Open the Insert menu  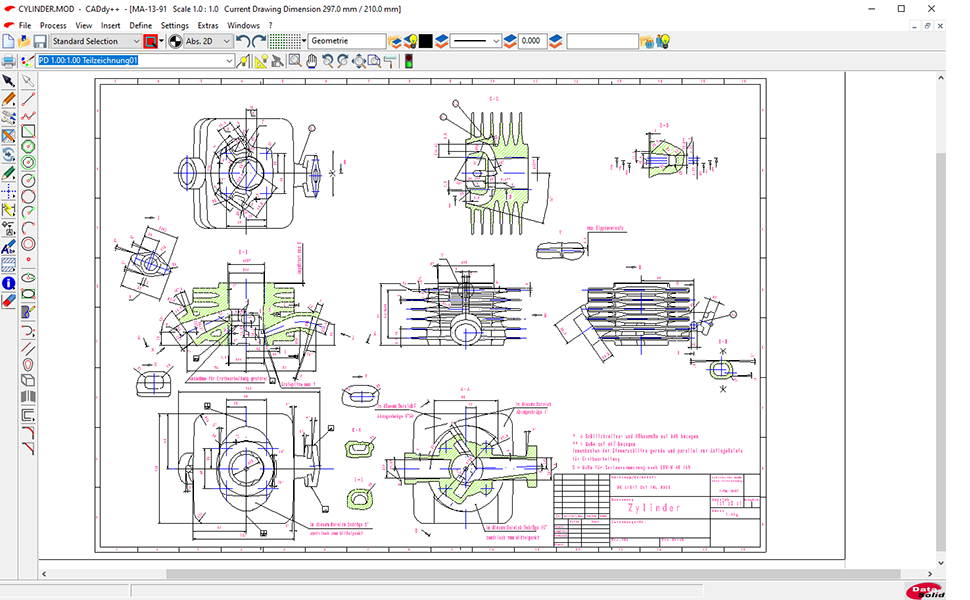pos(111,25)
